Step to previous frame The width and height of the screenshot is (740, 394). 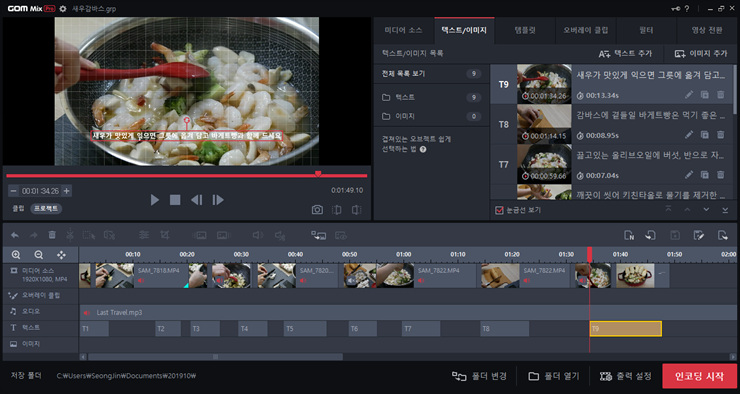click(x=196, y=200)
